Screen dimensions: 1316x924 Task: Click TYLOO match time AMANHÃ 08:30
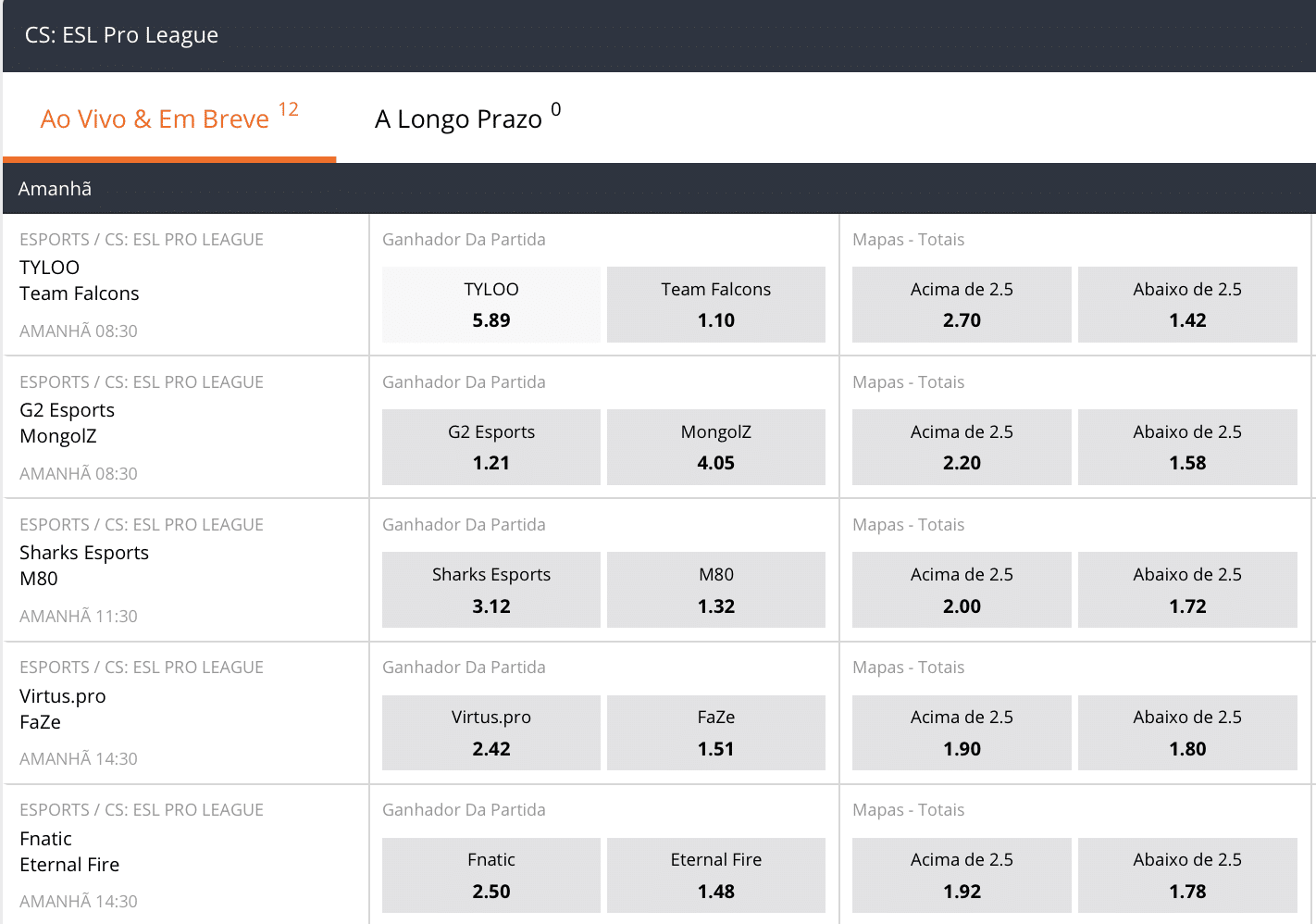pos(79,331)
